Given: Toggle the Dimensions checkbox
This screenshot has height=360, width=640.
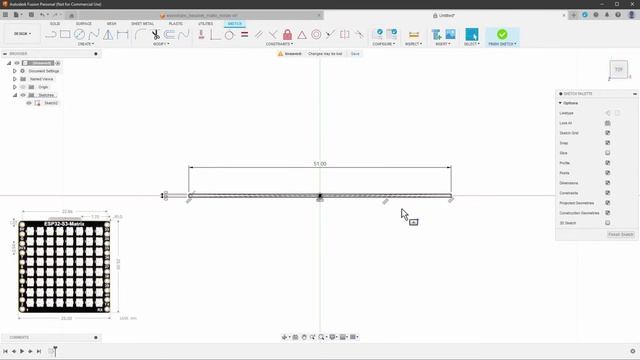Looking at the screenshot, I should [x=607, y=183].
